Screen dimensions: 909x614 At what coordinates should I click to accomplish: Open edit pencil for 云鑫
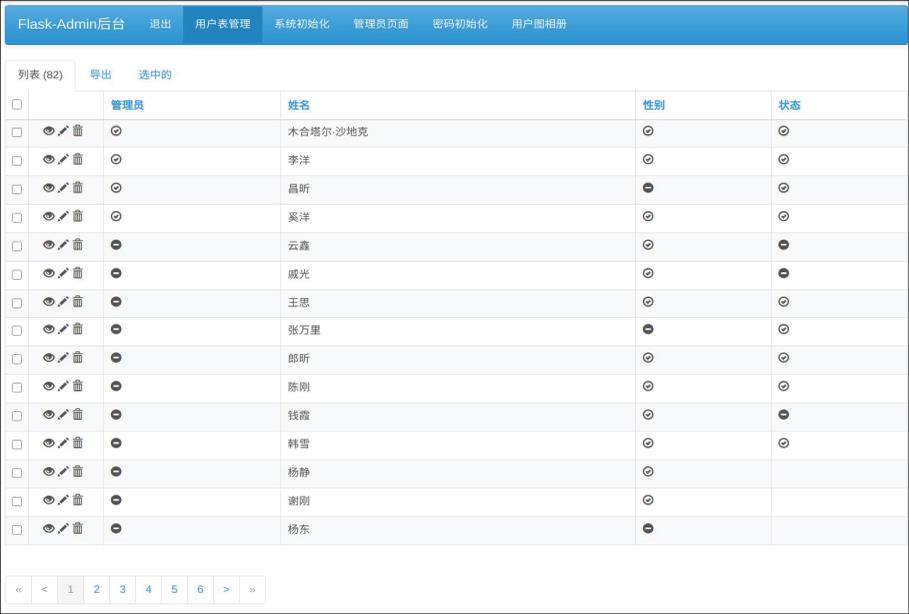click(x=63, y=245)
